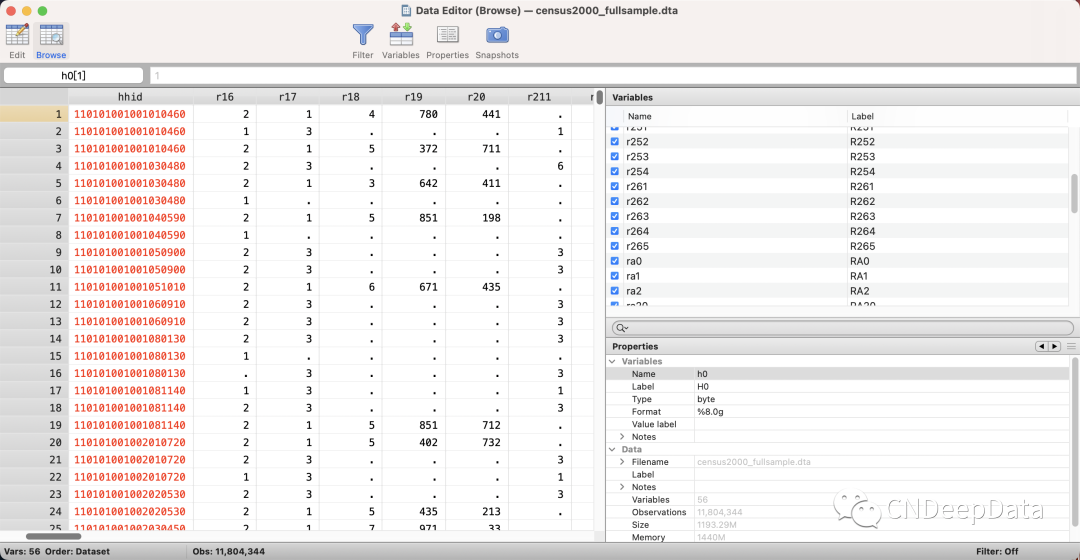Uncheck the r253 variable checkbox
The image size is (1080, 560).
pos(615,156)
